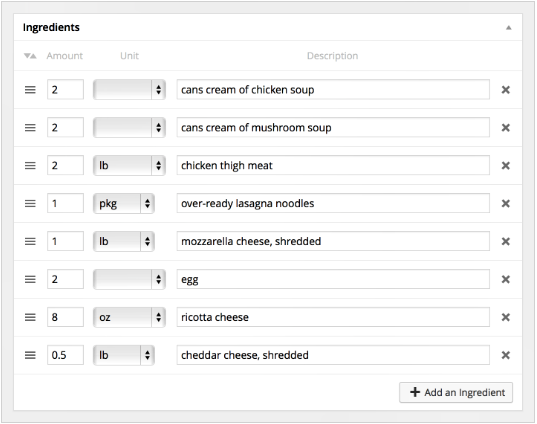
Task: Remove the cream of chicken soup ingredient
Action: (505, 90)
